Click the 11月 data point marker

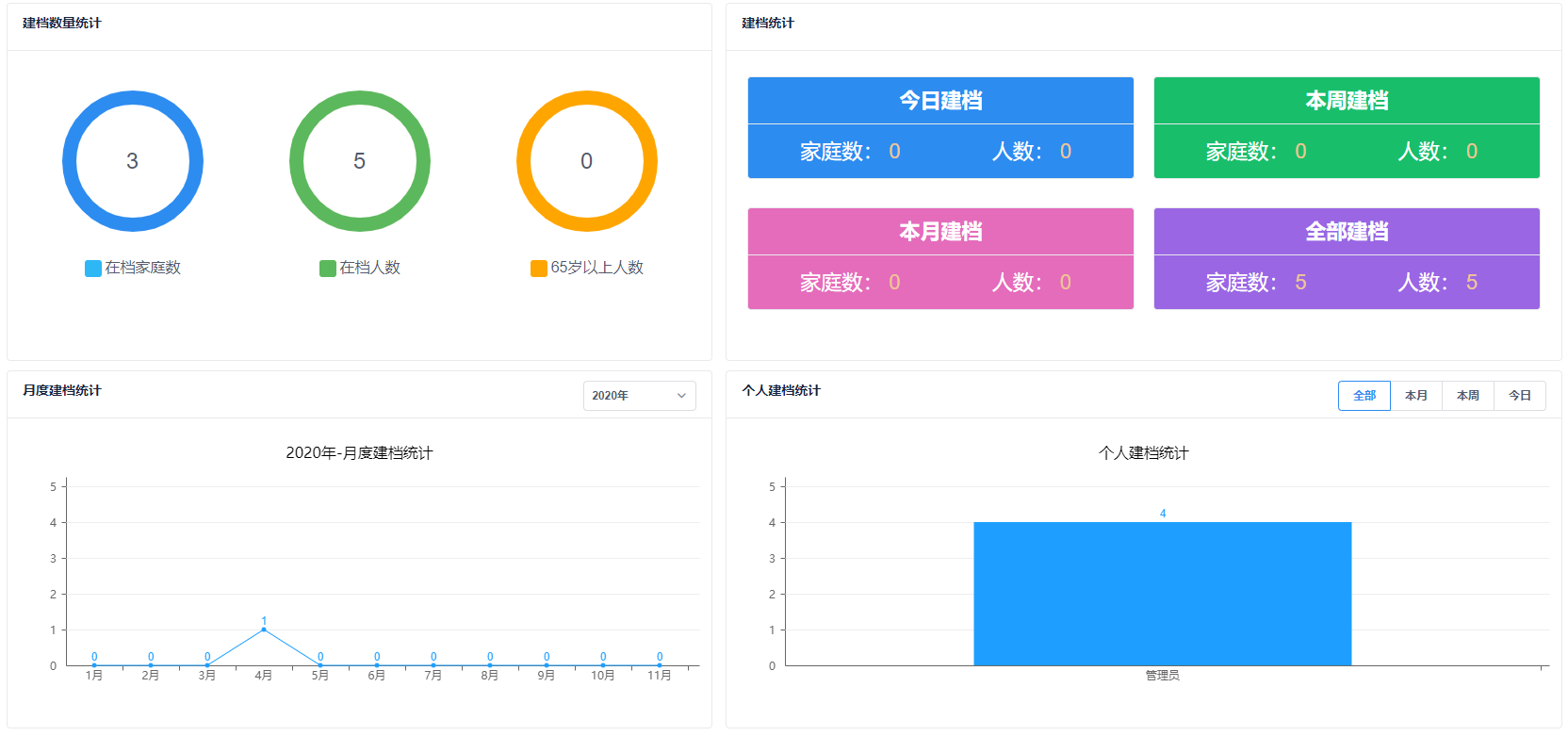coord(660,665)
